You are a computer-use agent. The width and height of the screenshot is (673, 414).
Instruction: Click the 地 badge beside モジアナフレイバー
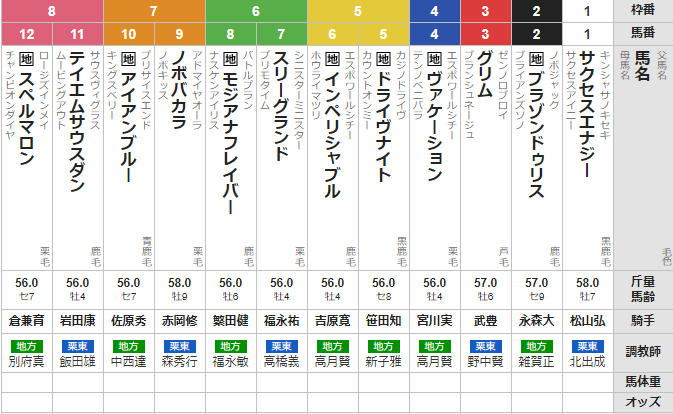230,59
